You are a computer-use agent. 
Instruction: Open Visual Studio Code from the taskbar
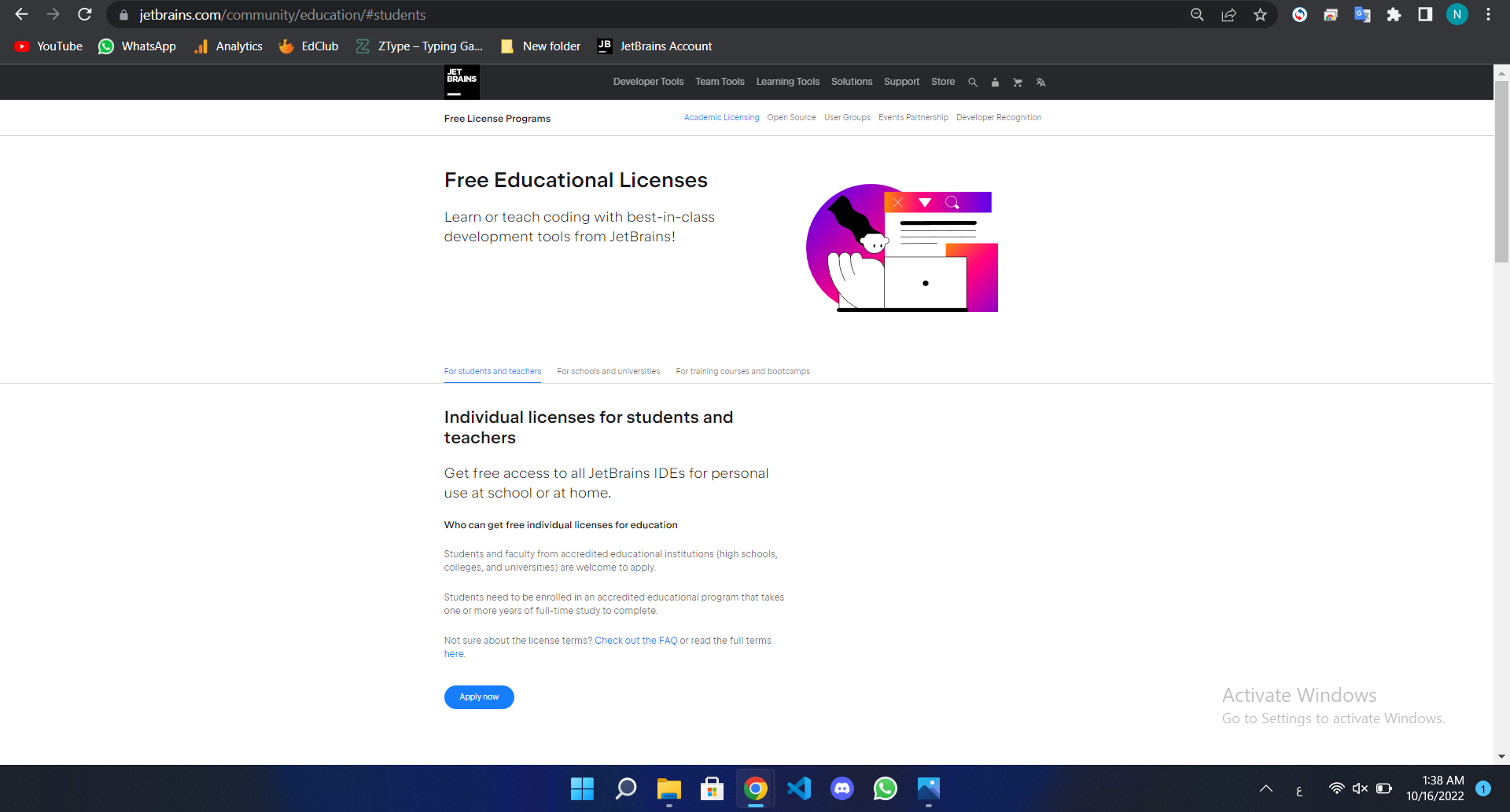click(x=798, y=788)
